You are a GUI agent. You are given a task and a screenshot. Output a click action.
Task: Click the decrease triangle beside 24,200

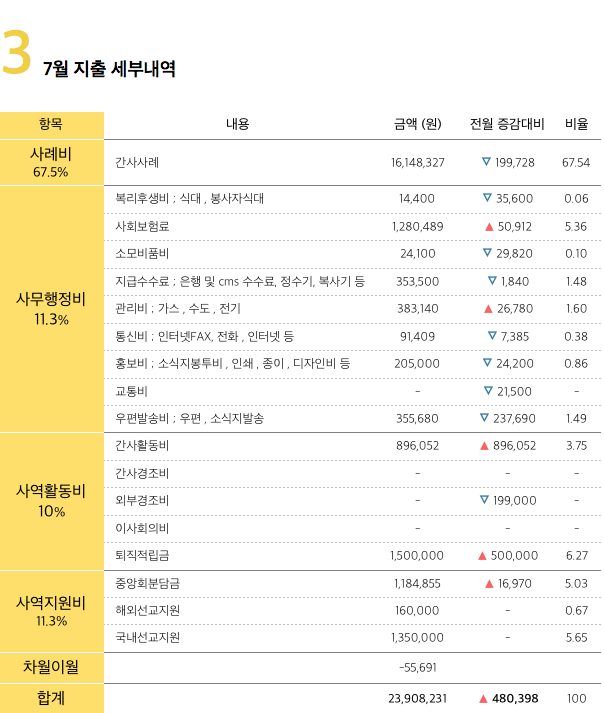pos(487,362)
